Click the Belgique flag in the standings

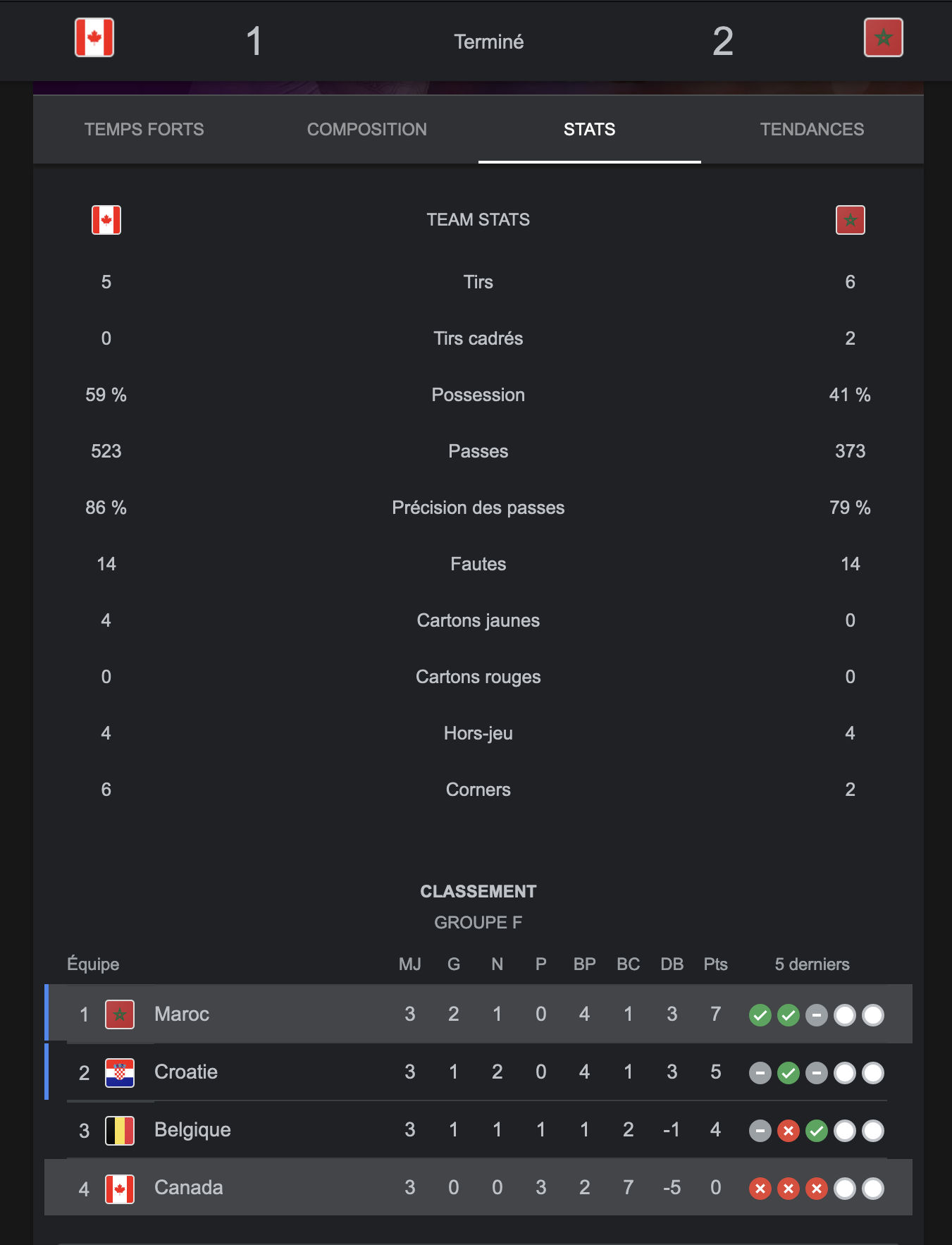pos(120,1130)
